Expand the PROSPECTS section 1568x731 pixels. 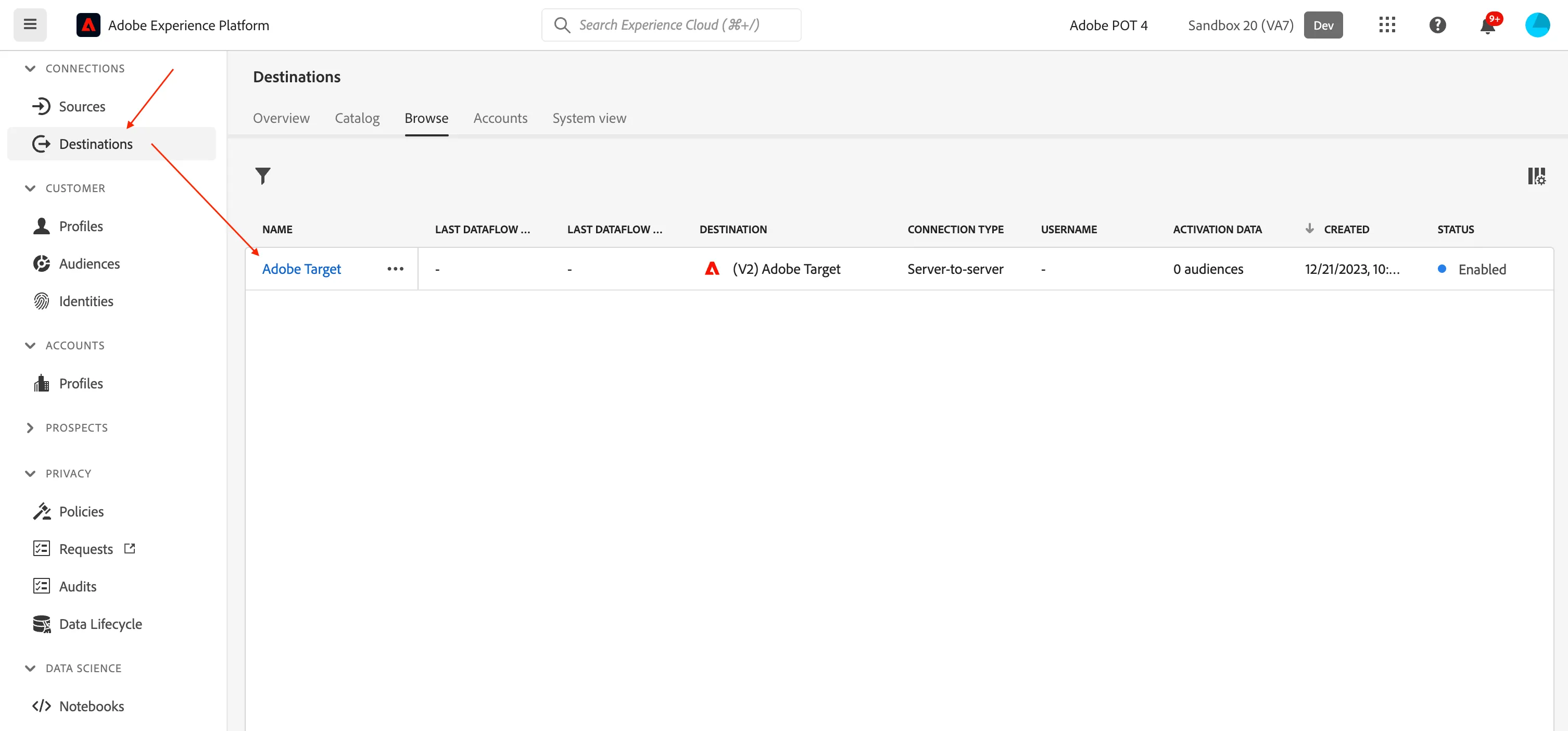tap(30, 428)
